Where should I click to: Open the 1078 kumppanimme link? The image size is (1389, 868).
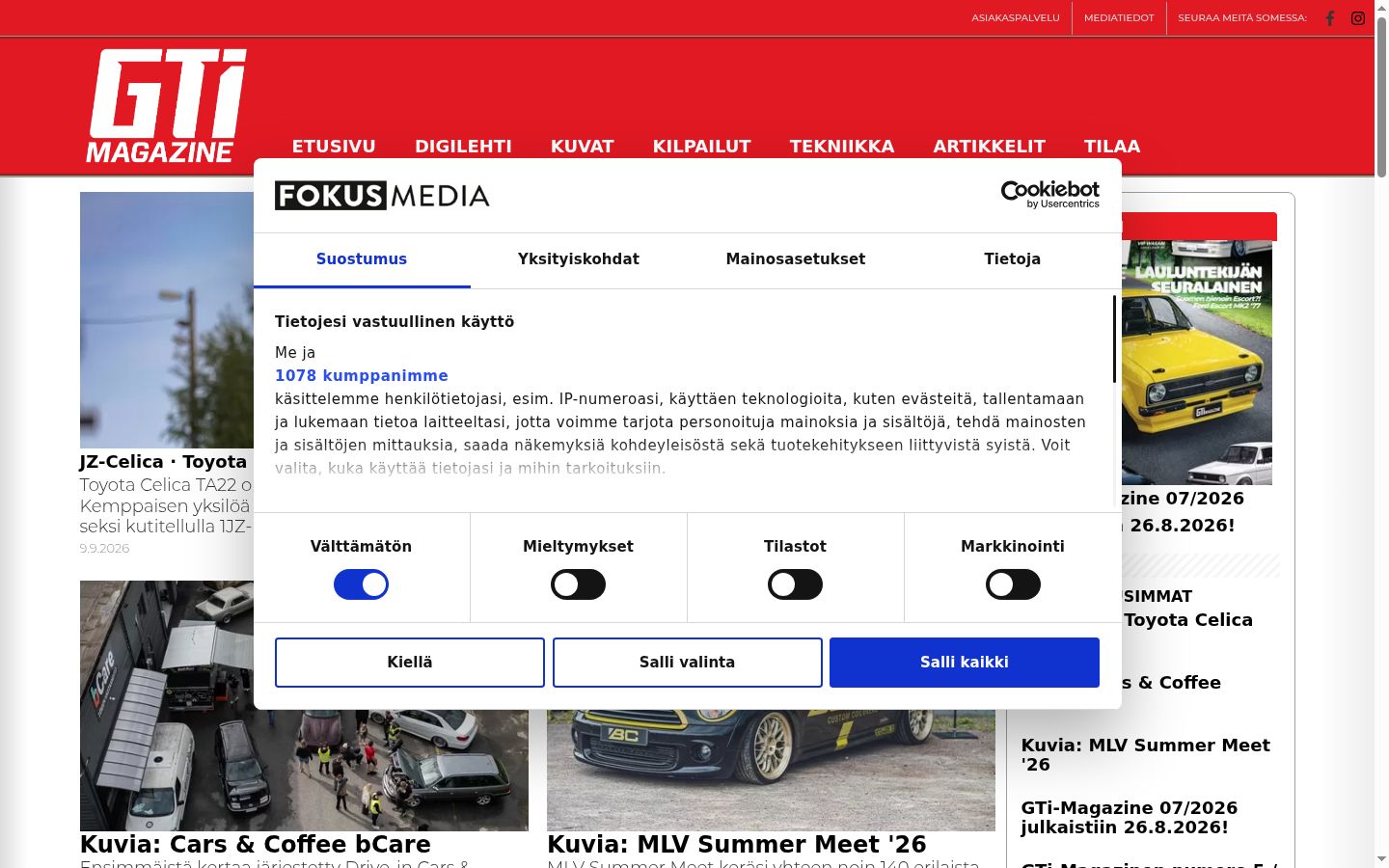(x=362, y=376)
